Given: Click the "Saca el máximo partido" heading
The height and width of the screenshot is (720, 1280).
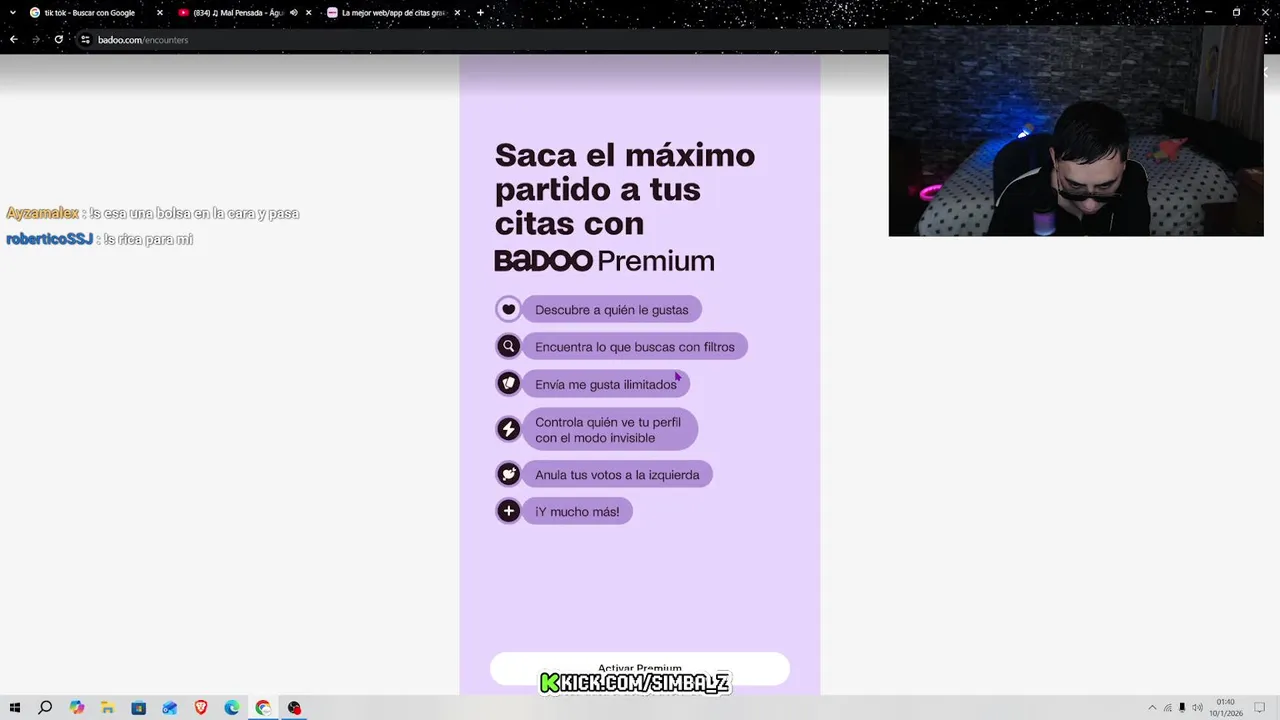Looking at the screenshot, I should [x=625, y=189].
